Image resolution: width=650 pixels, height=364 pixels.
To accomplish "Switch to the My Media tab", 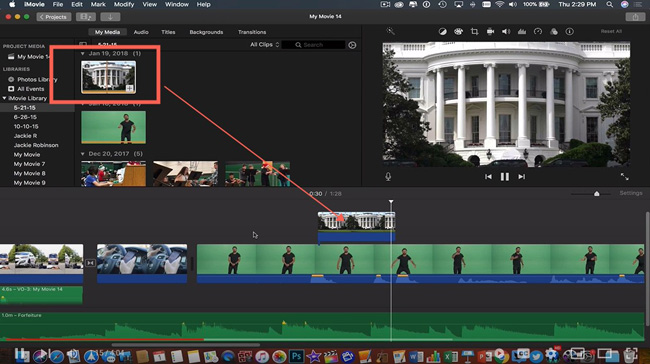I will tap(107, 32).
